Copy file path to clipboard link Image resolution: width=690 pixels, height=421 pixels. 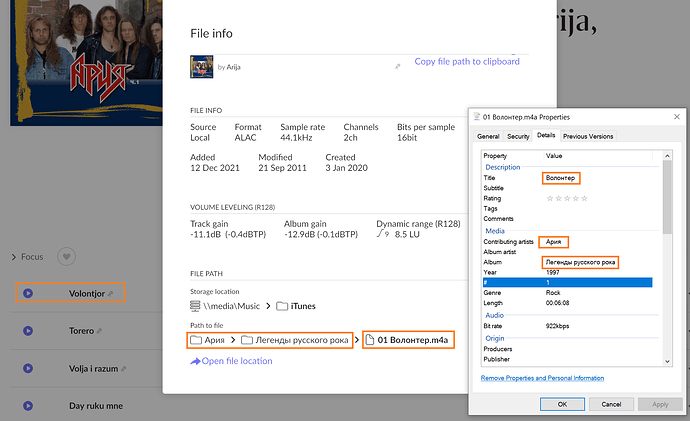click(467, 62)
